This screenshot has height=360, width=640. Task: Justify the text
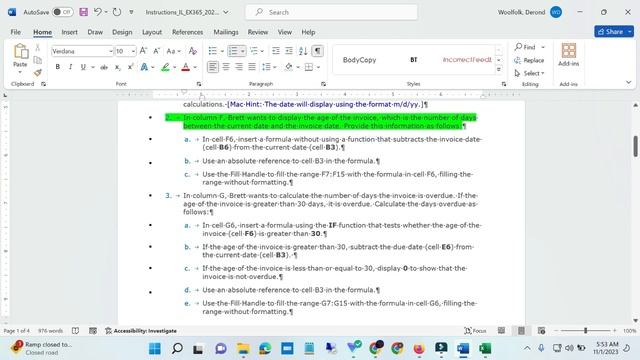252,67
